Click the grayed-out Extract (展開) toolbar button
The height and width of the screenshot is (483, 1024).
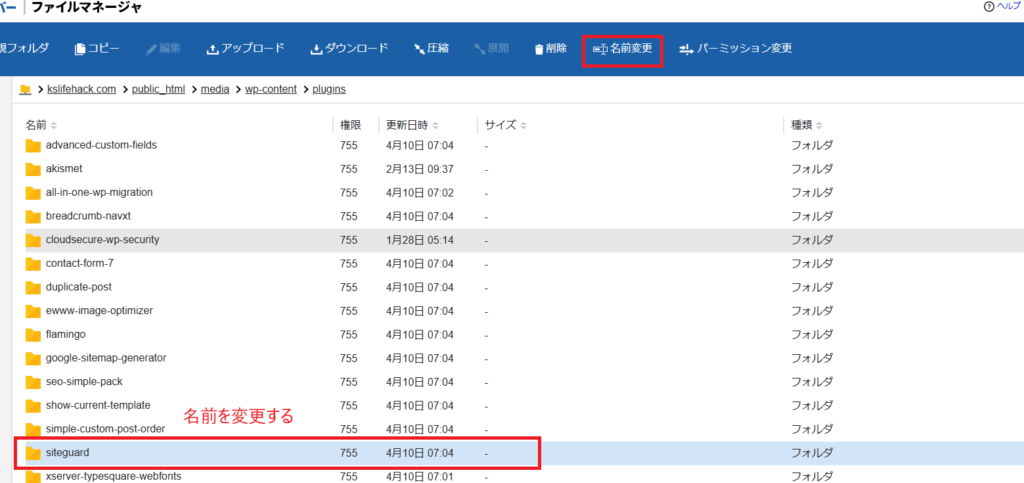click(x=491, y=48)
